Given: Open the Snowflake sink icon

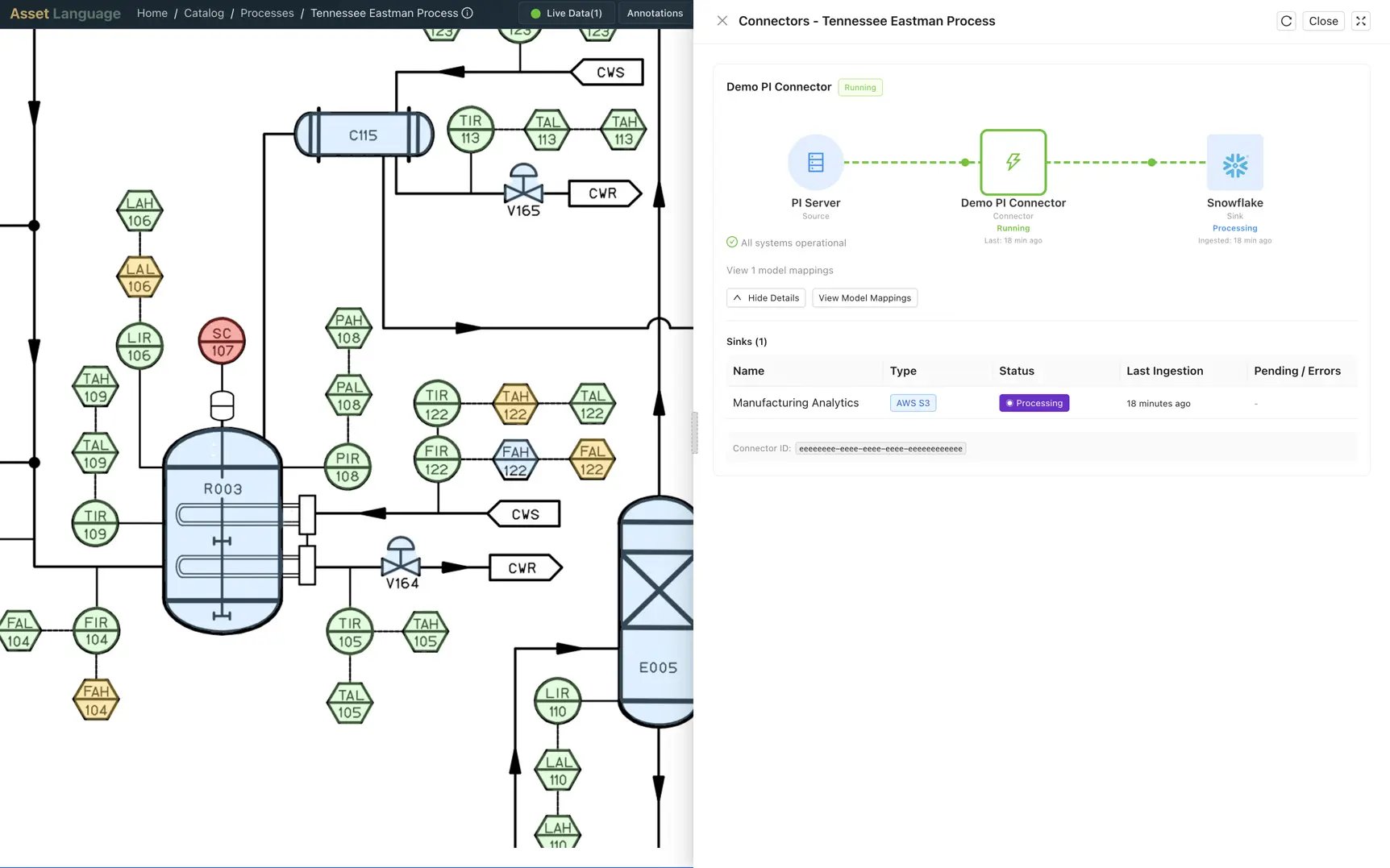Looking at the screenshot, I should pyautogui.click(x=1234, y=162).
